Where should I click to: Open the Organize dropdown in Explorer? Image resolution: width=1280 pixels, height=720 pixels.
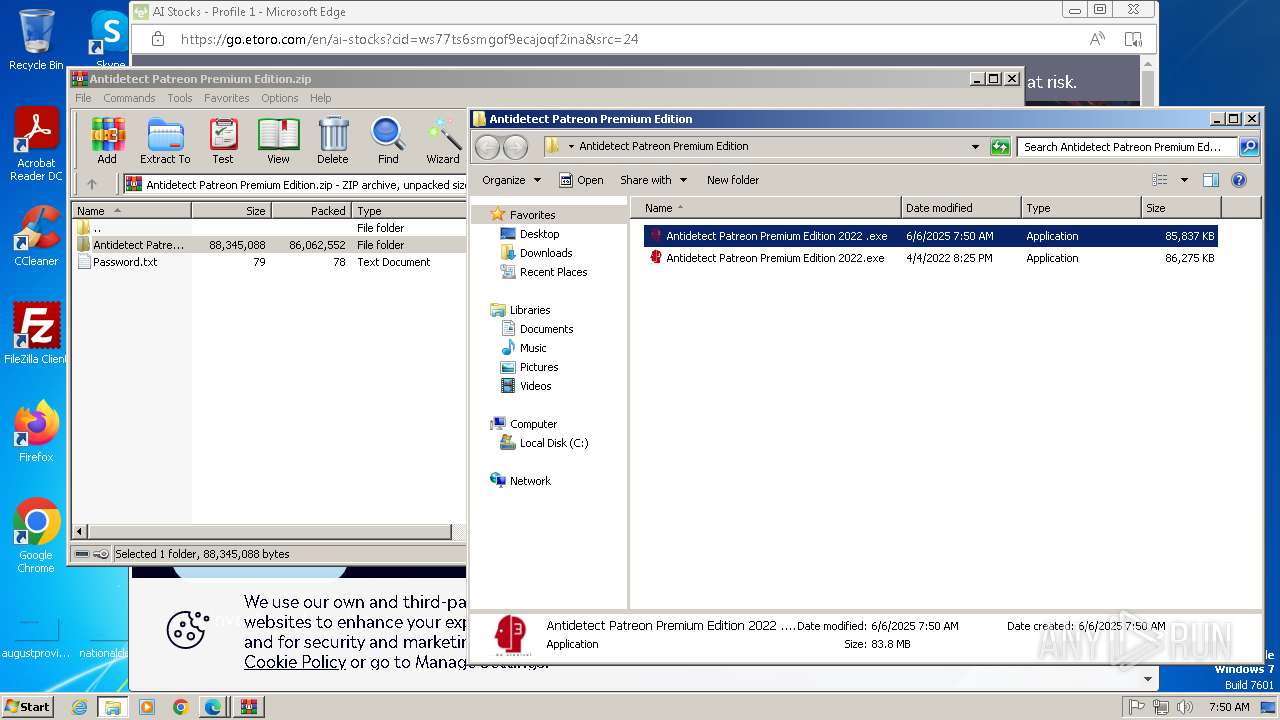tap(511, 180)
